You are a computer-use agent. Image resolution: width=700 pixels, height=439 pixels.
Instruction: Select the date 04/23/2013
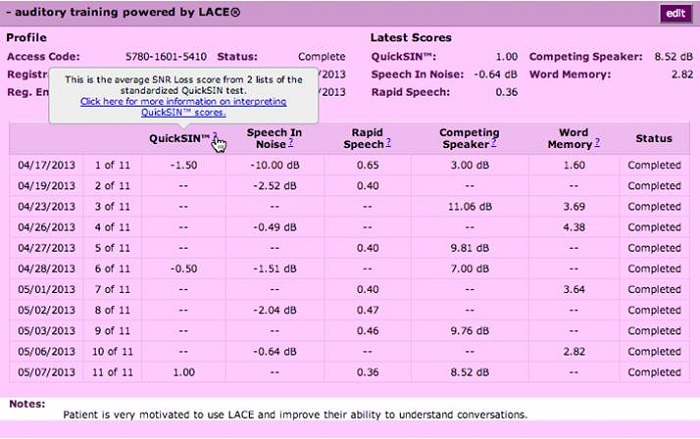coord(46,207)
